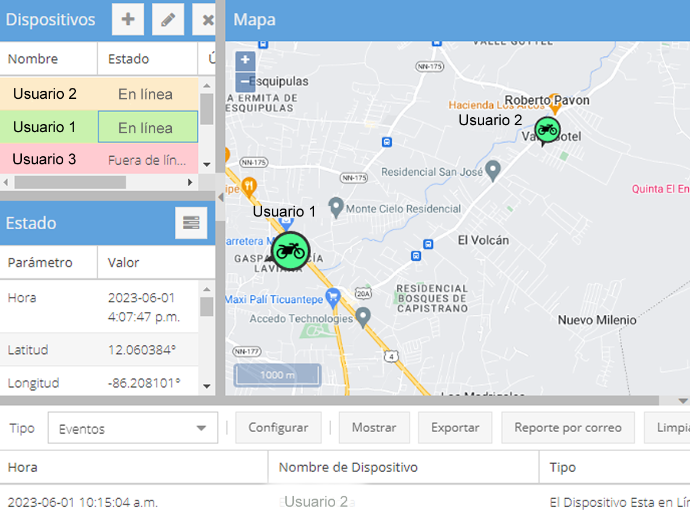The width and height of the screenshot is (690, 517).
Task: Select Usuario 3 offline device row
Action: (45, 159)
